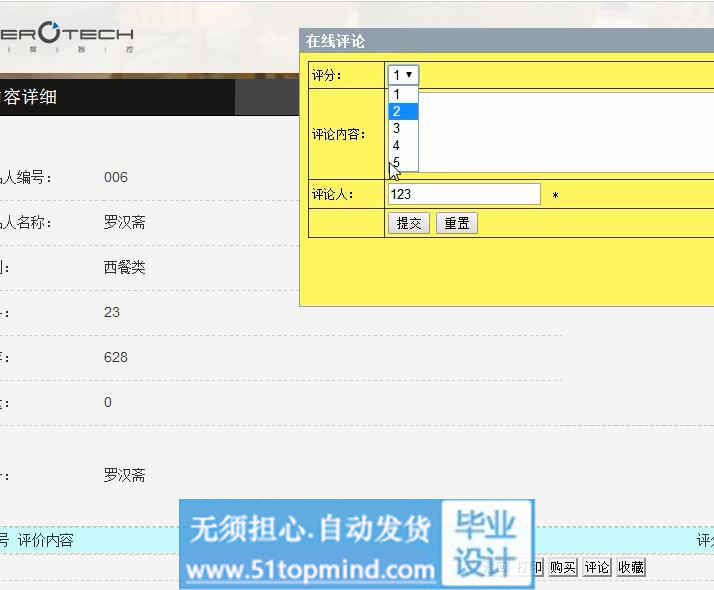This screenshot has height=590, width=714.
Task: Open comments with the 评论 button
Action: tap(597, 567)
